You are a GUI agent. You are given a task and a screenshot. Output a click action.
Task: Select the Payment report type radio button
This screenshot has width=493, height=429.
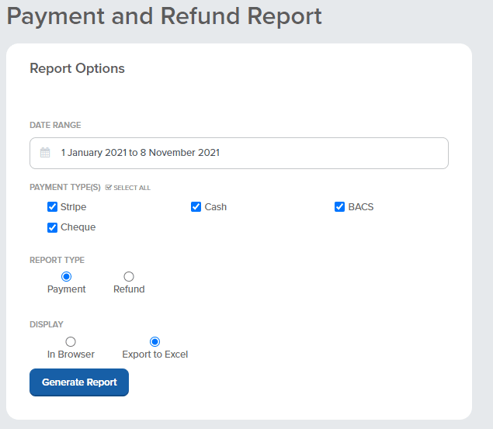tap(66, 276)
